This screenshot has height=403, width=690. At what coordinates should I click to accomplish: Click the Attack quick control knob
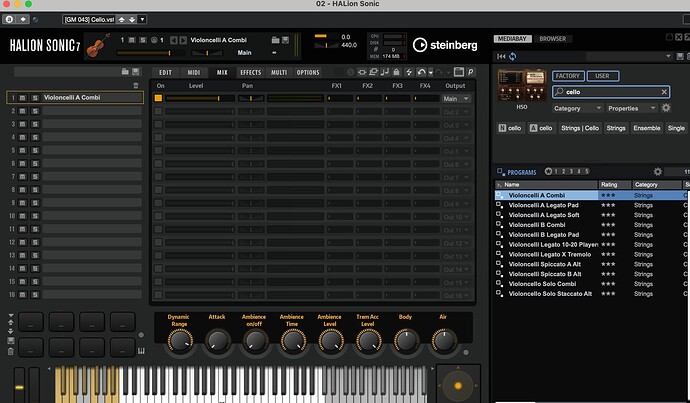click(x=217, y=341)
